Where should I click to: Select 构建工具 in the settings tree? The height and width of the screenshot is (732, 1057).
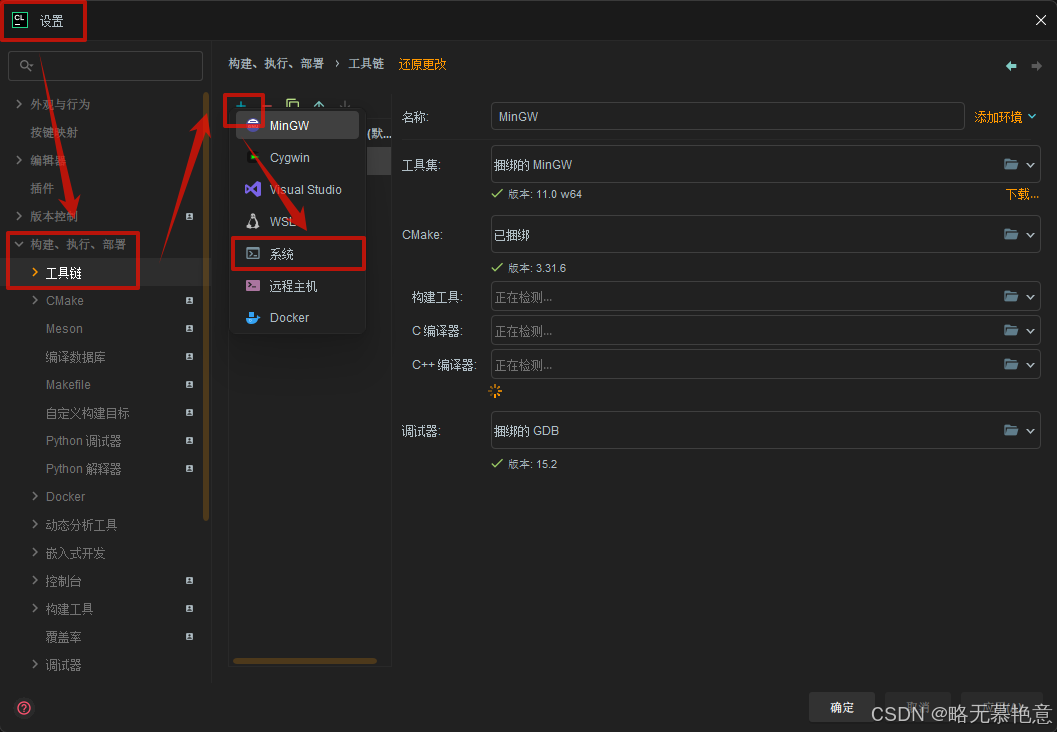point(69,609)
